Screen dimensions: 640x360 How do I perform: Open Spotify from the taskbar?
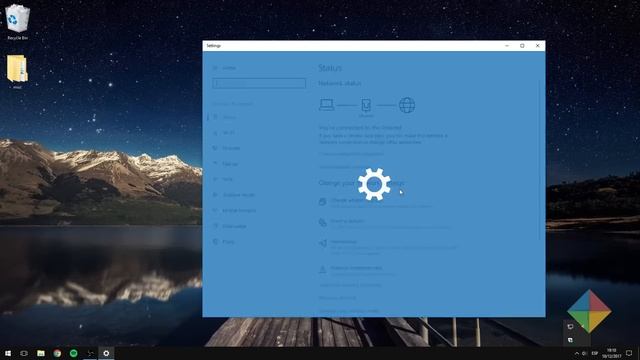coord(73,353)
